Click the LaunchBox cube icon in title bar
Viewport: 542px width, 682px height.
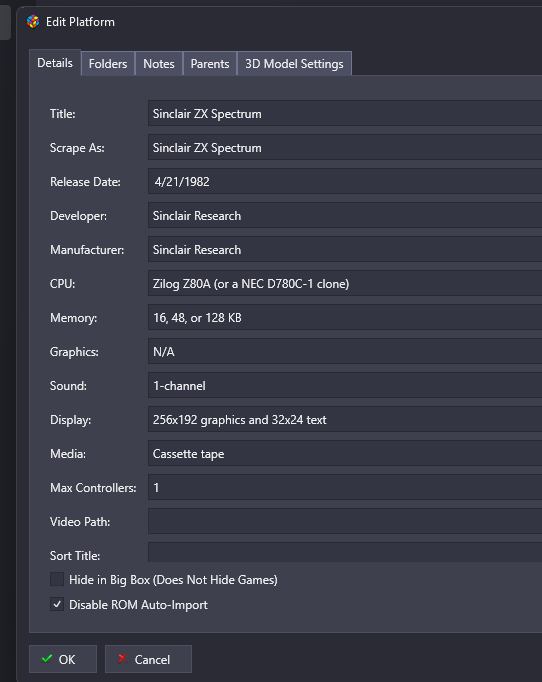(33, 21)
